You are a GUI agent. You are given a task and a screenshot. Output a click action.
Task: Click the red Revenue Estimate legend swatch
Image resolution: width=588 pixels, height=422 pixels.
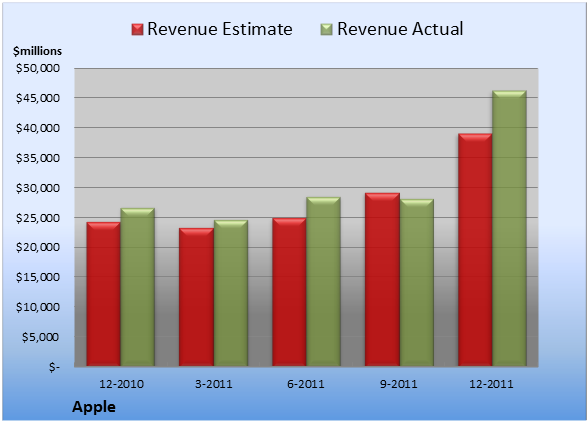pos(137,30)
